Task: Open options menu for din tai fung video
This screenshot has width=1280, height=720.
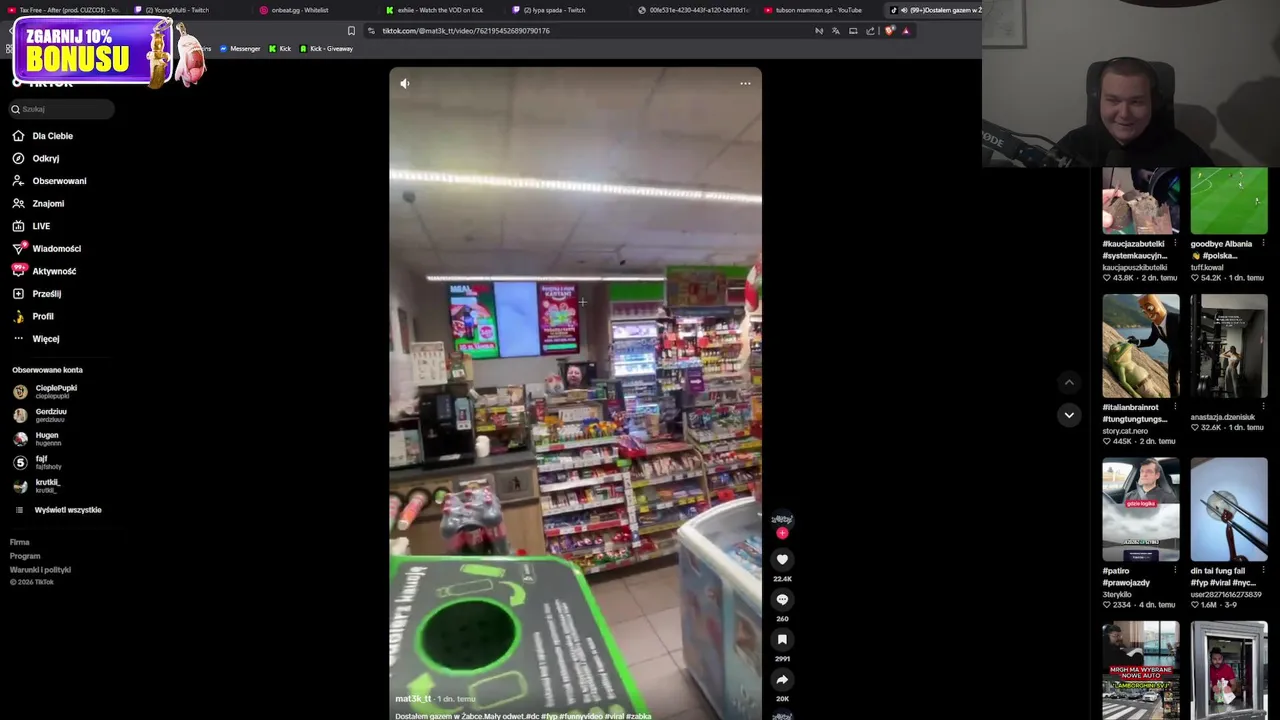Action: click(x=1263, y=571)
